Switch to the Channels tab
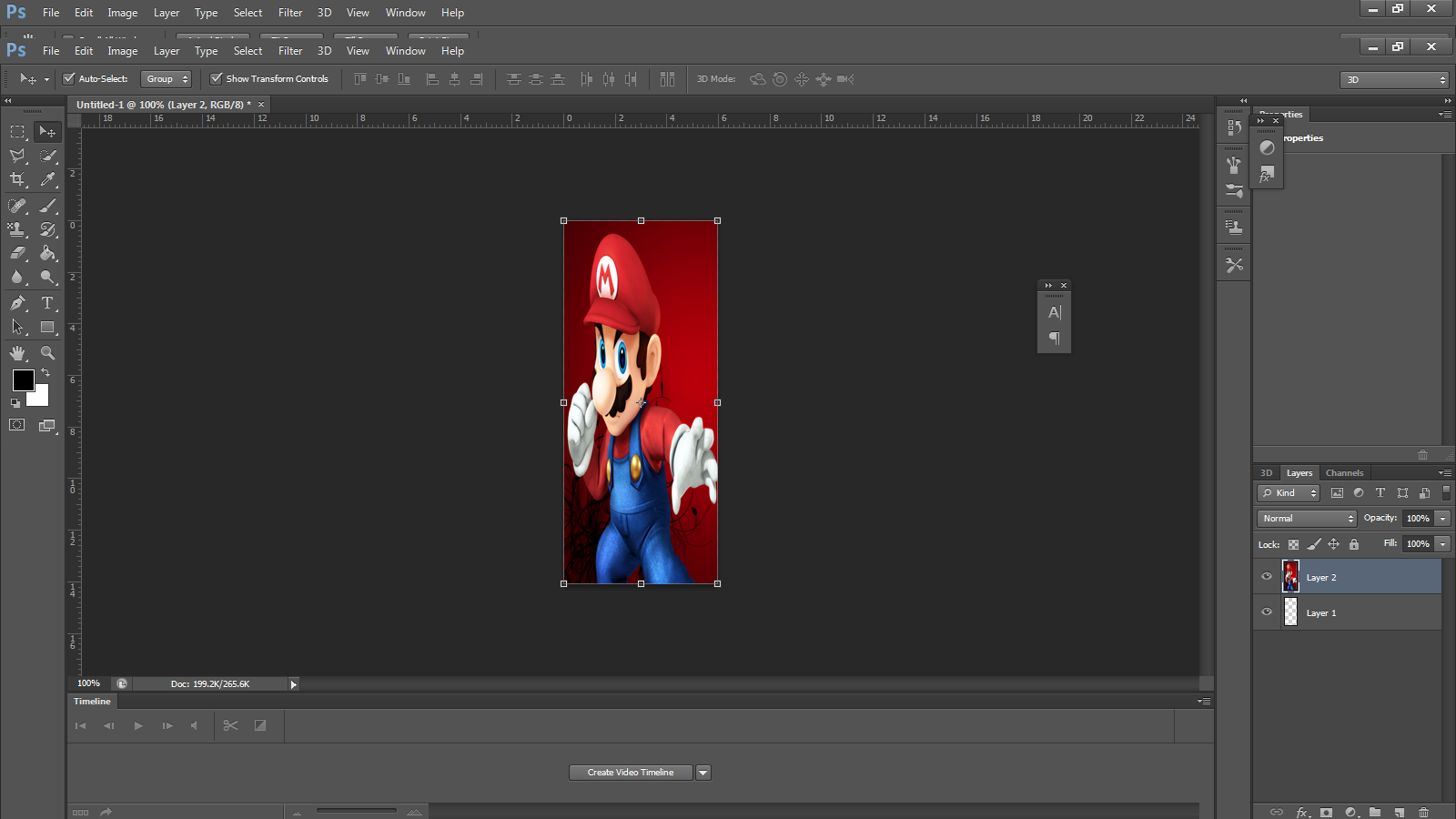This screenshot has width=1456, height=819. click(1344, 473)
